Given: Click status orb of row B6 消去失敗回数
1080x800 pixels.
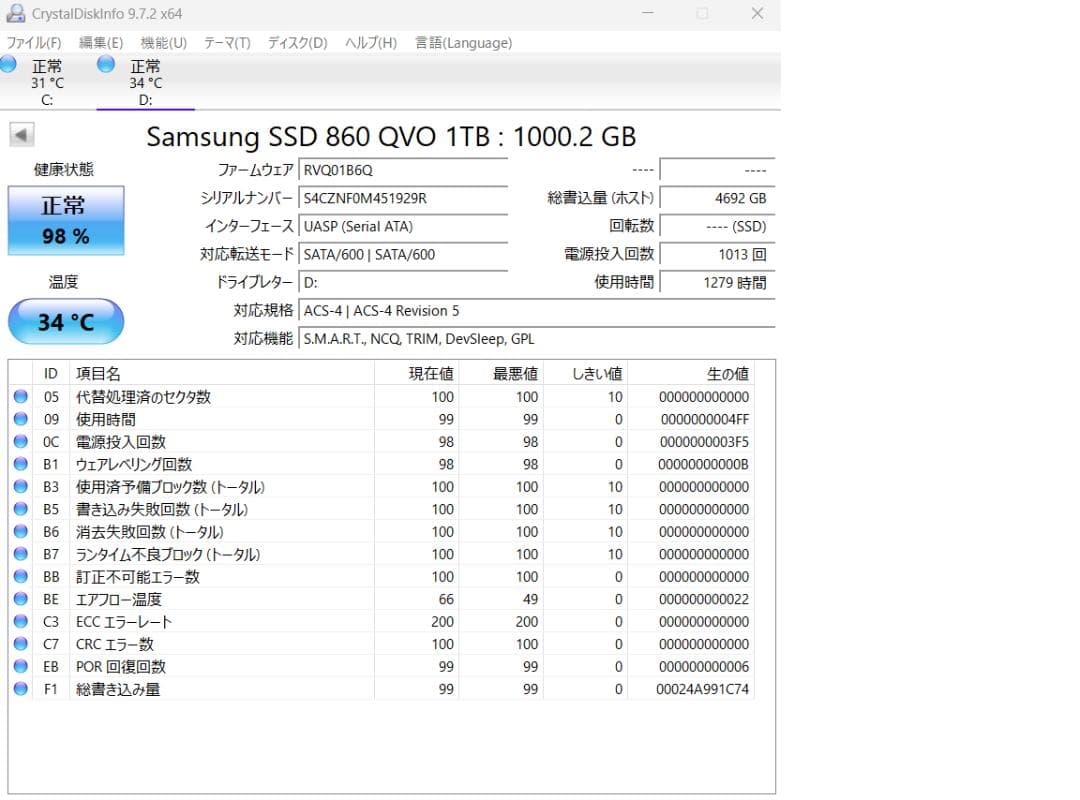Looking at the screenshot, I should [x=21, y=531].
